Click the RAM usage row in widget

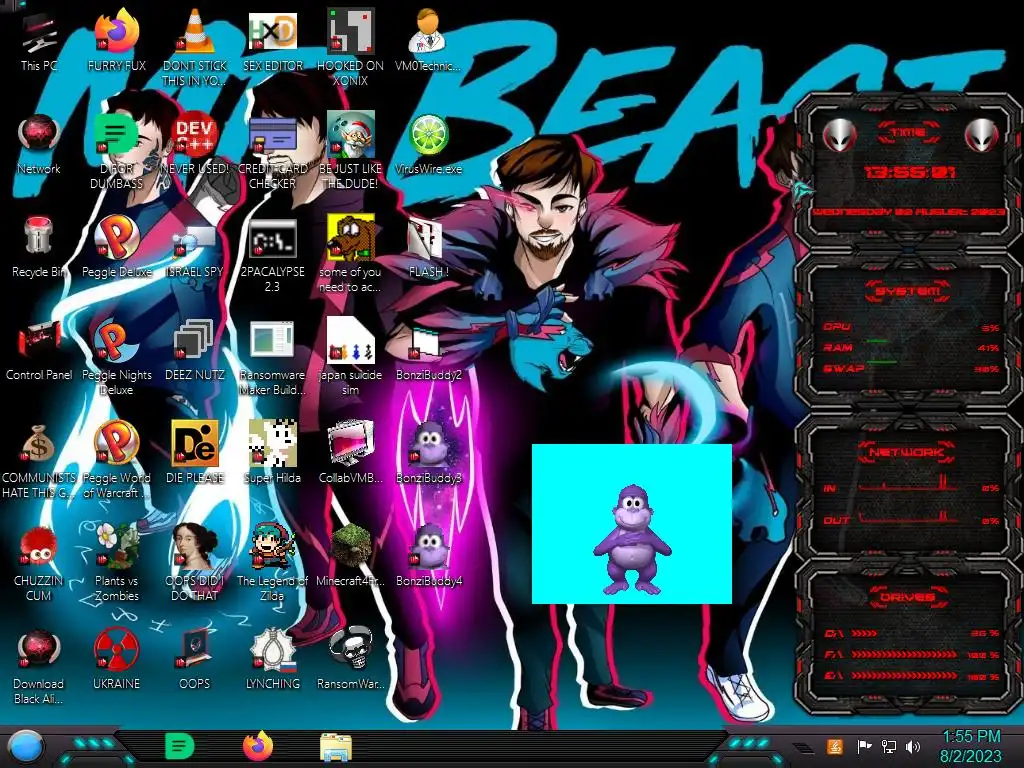[x=910, y=347]
